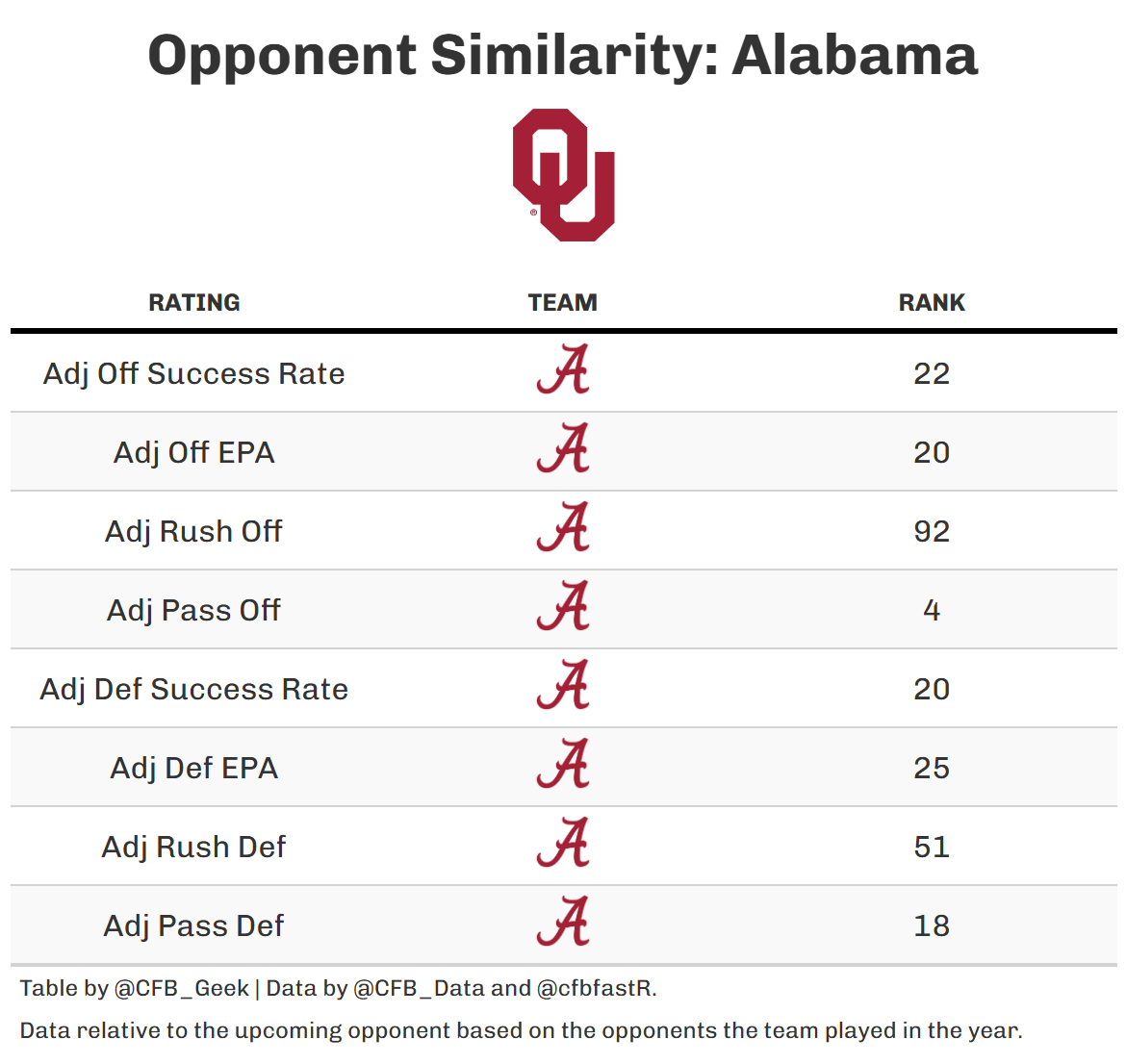Viewport: 1126px width, 1064px height.
Task: Click the Opponent Similarity: Alabama title
Action: tap(563, 55)
